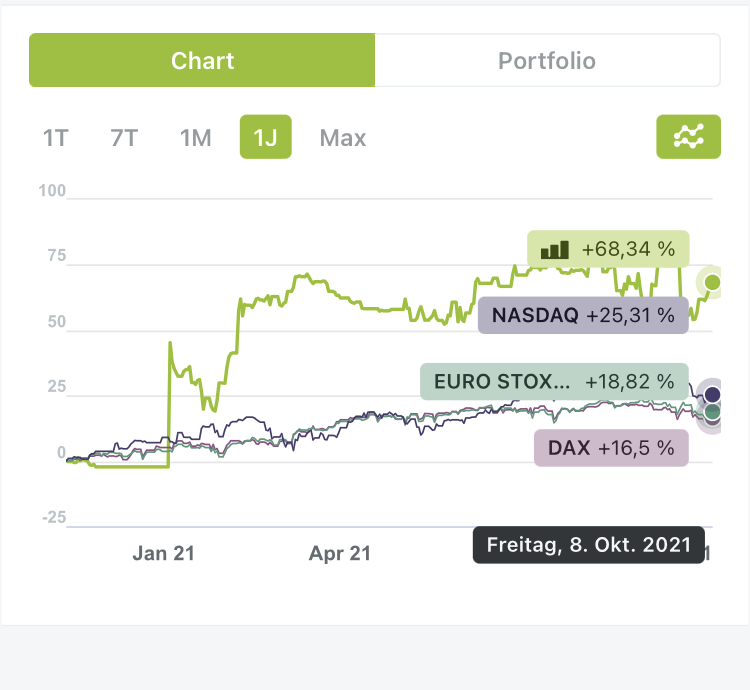
Task: Click the portfolio bars icon in green label
Action: pos(554,248)
